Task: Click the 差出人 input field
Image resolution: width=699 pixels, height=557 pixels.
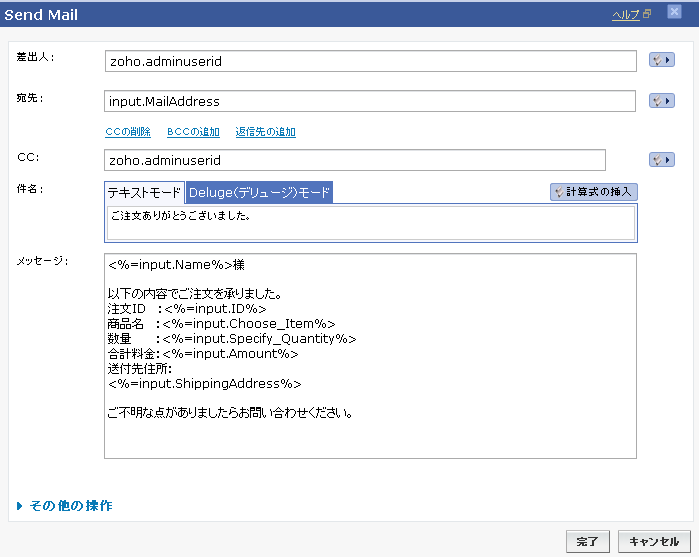Action: [370, 61]
